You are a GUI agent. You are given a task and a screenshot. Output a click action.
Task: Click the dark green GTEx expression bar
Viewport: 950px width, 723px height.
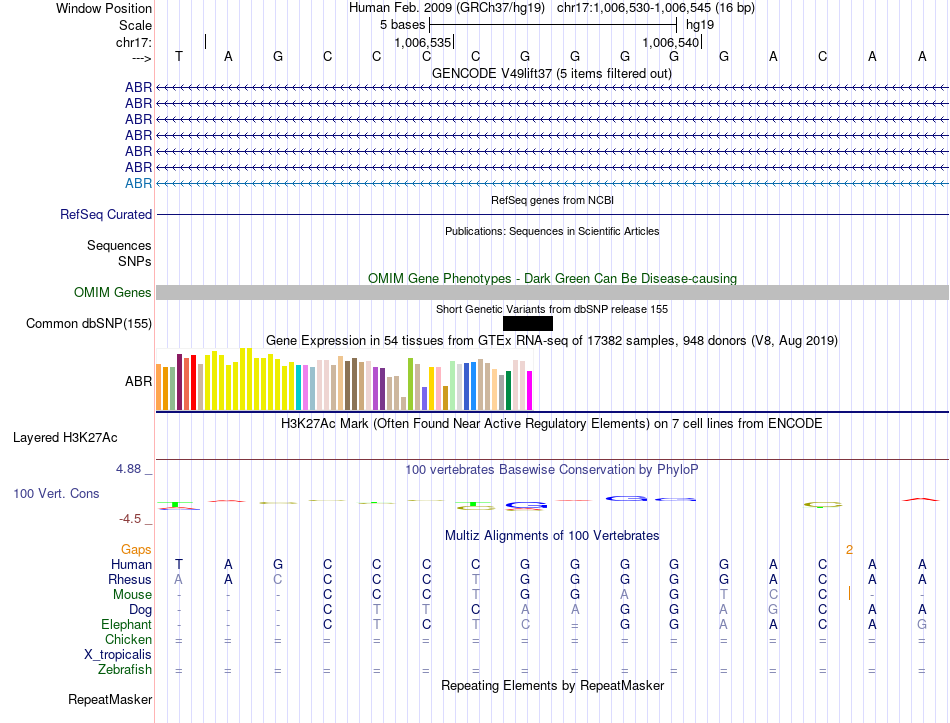[509, 391]
